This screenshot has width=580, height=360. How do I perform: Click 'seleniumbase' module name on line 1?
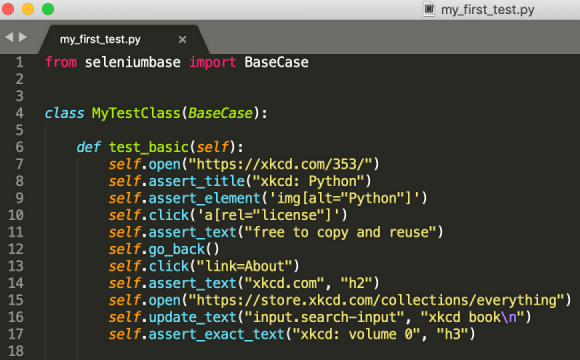click(133, 62)
